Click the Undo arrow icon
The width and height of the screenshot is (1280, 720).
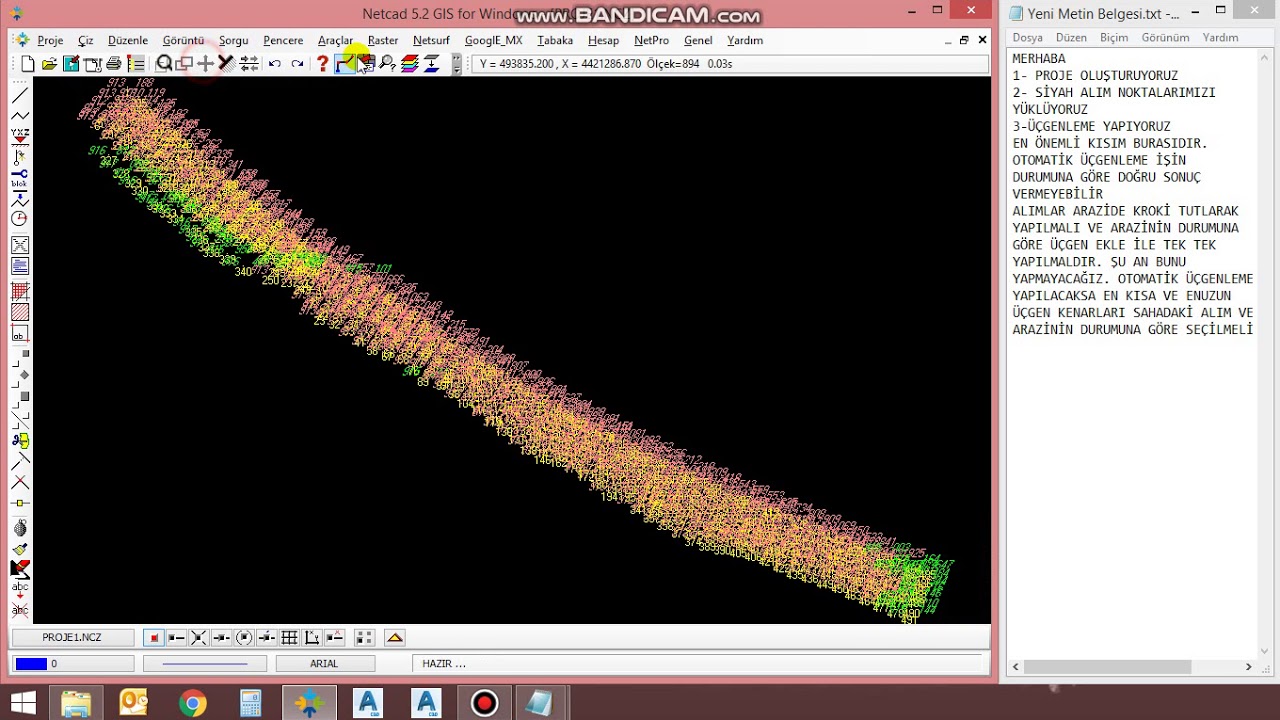[274, 64]
